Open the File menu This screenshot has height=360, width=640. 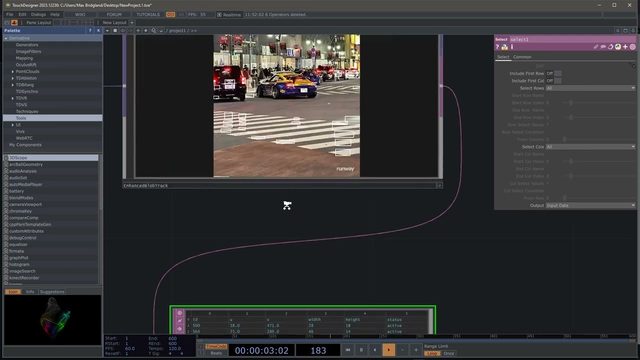9,14
